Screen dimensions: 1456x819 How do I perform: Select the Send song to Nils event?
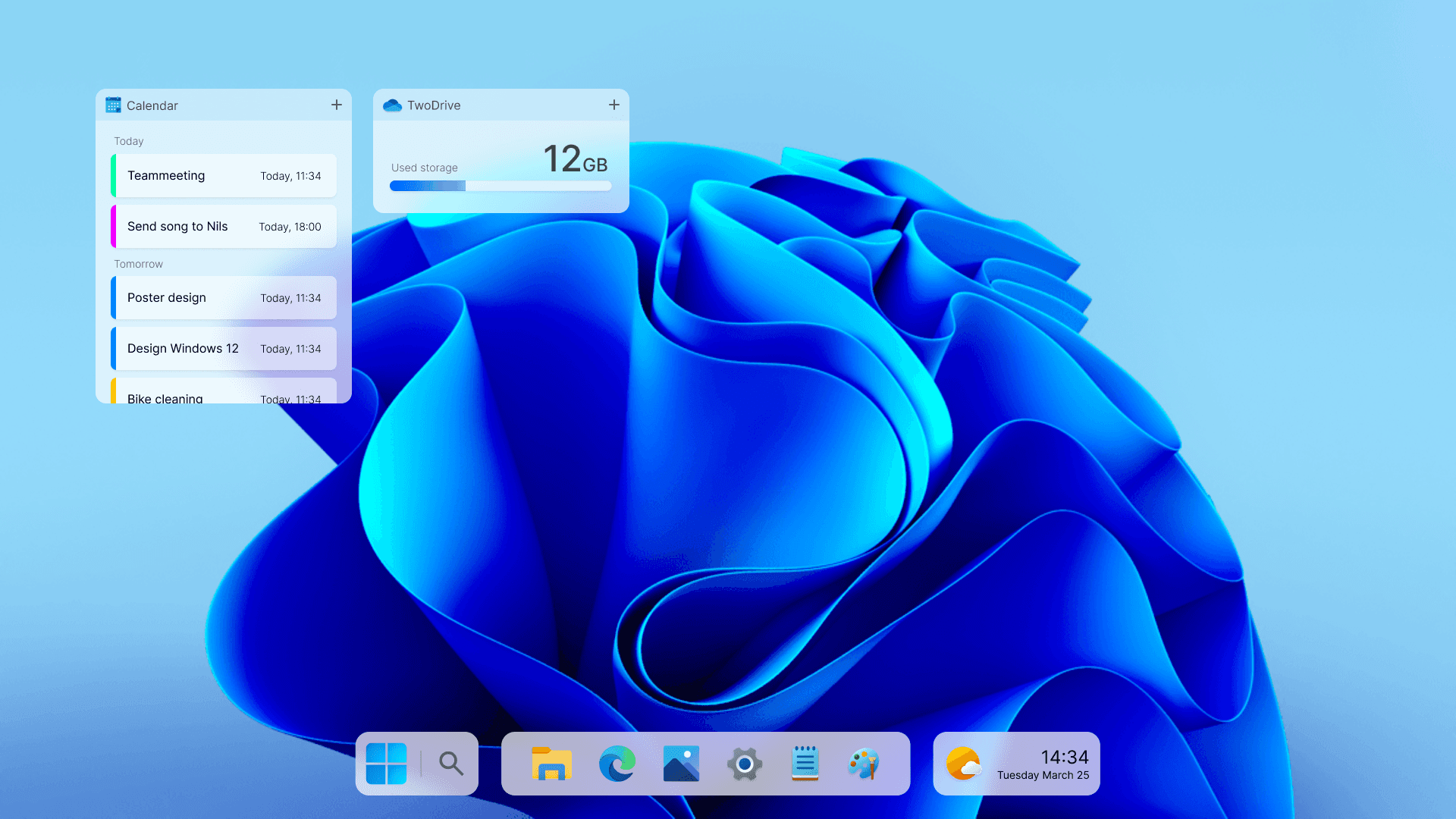224,227
